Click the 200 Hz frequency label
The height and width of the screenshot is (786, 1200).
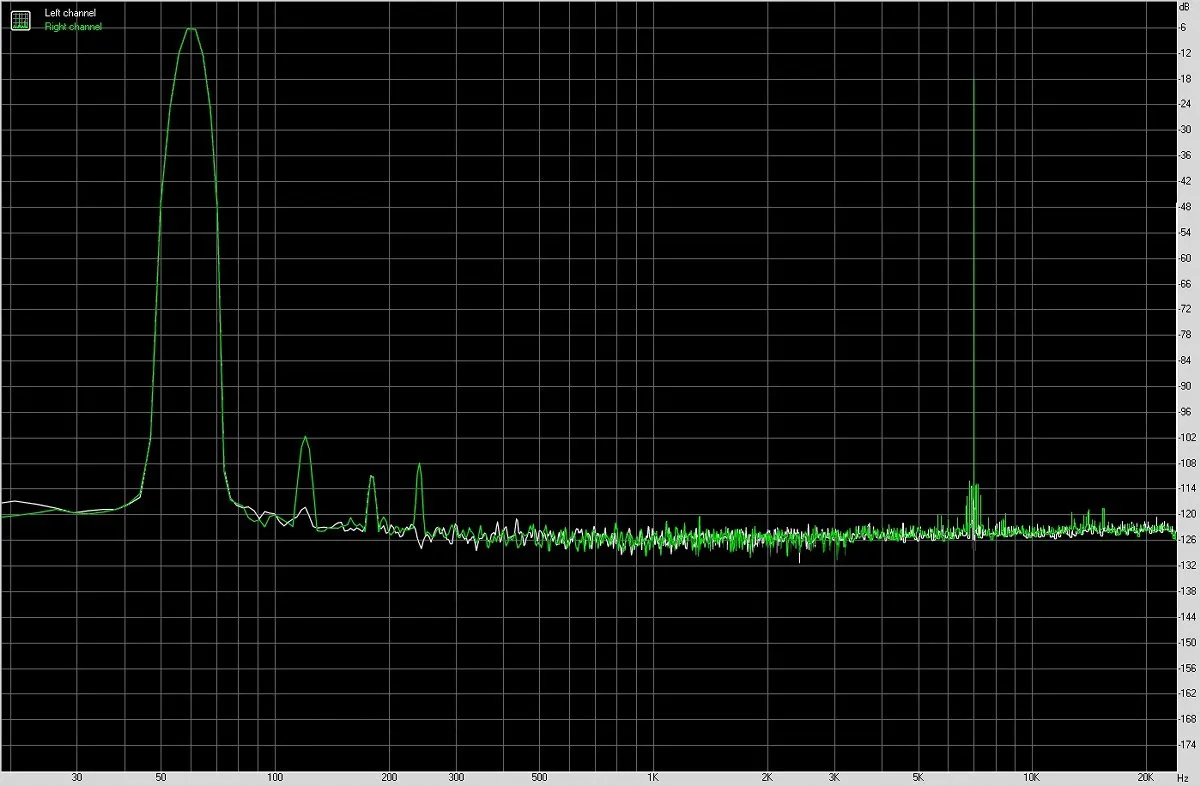click(389, 776)
